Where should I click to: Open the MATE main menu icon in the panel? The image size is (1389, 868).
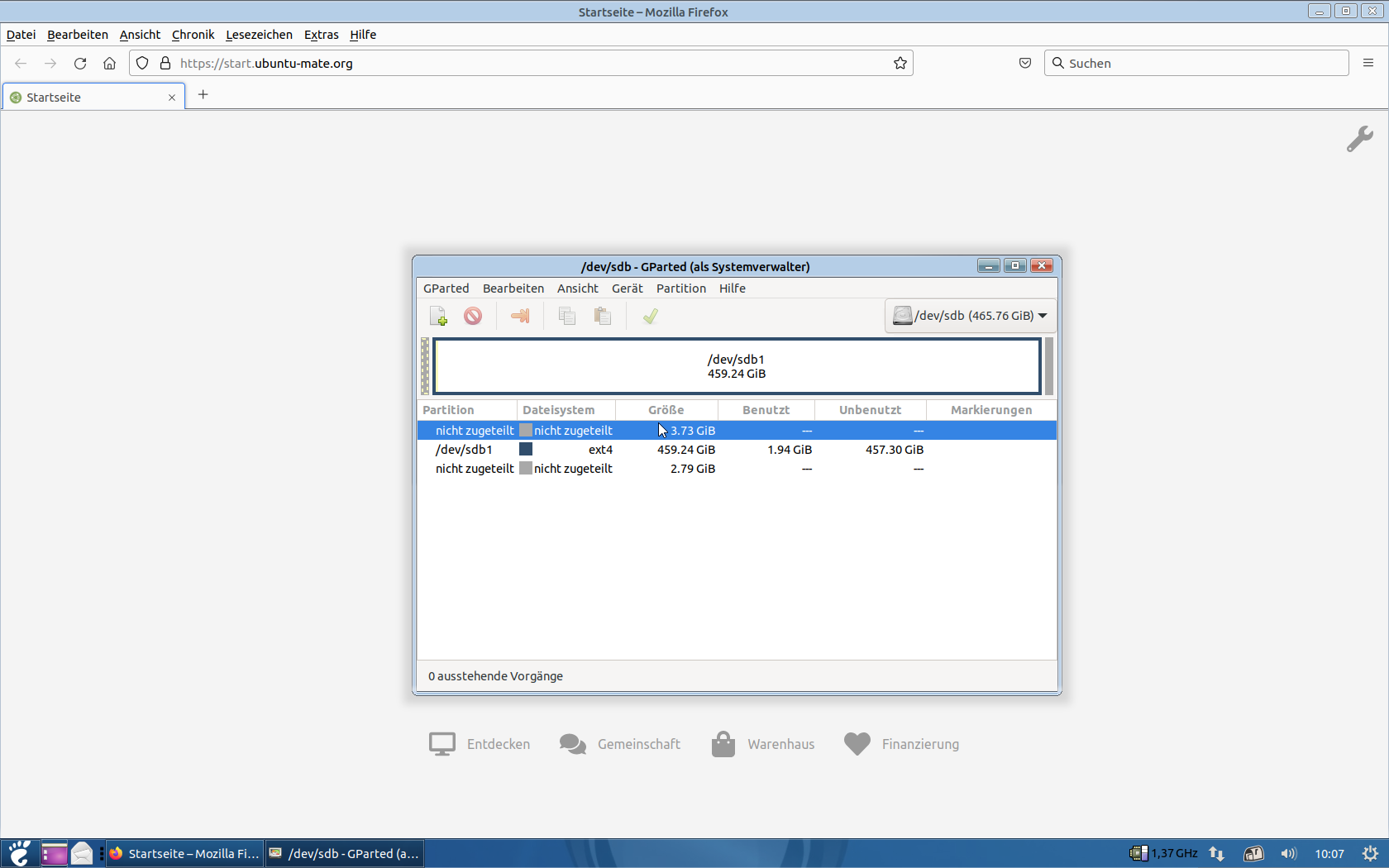pos(19,854)
